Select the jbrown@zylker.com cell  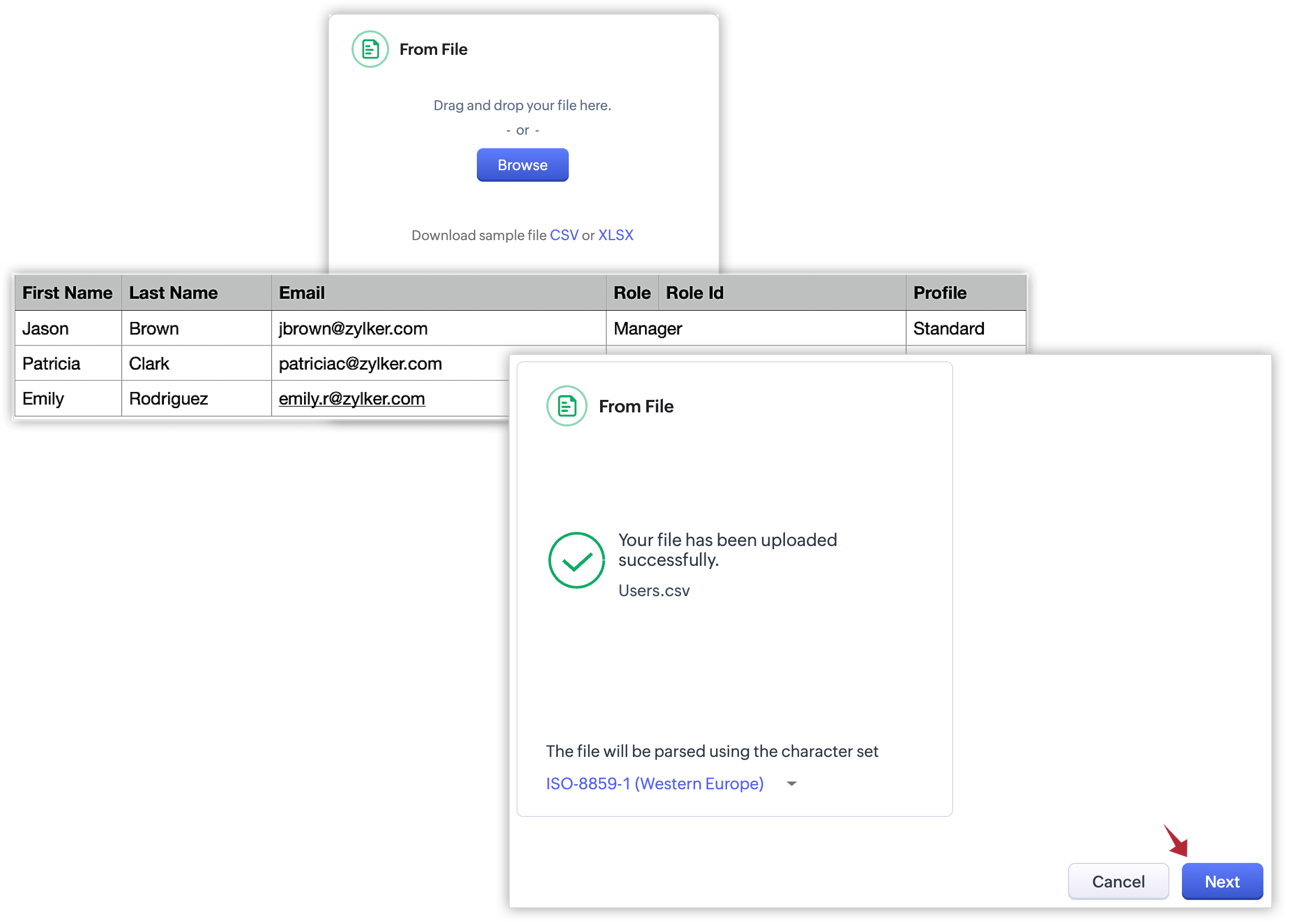pyautogui.click(x=353, y=329)
